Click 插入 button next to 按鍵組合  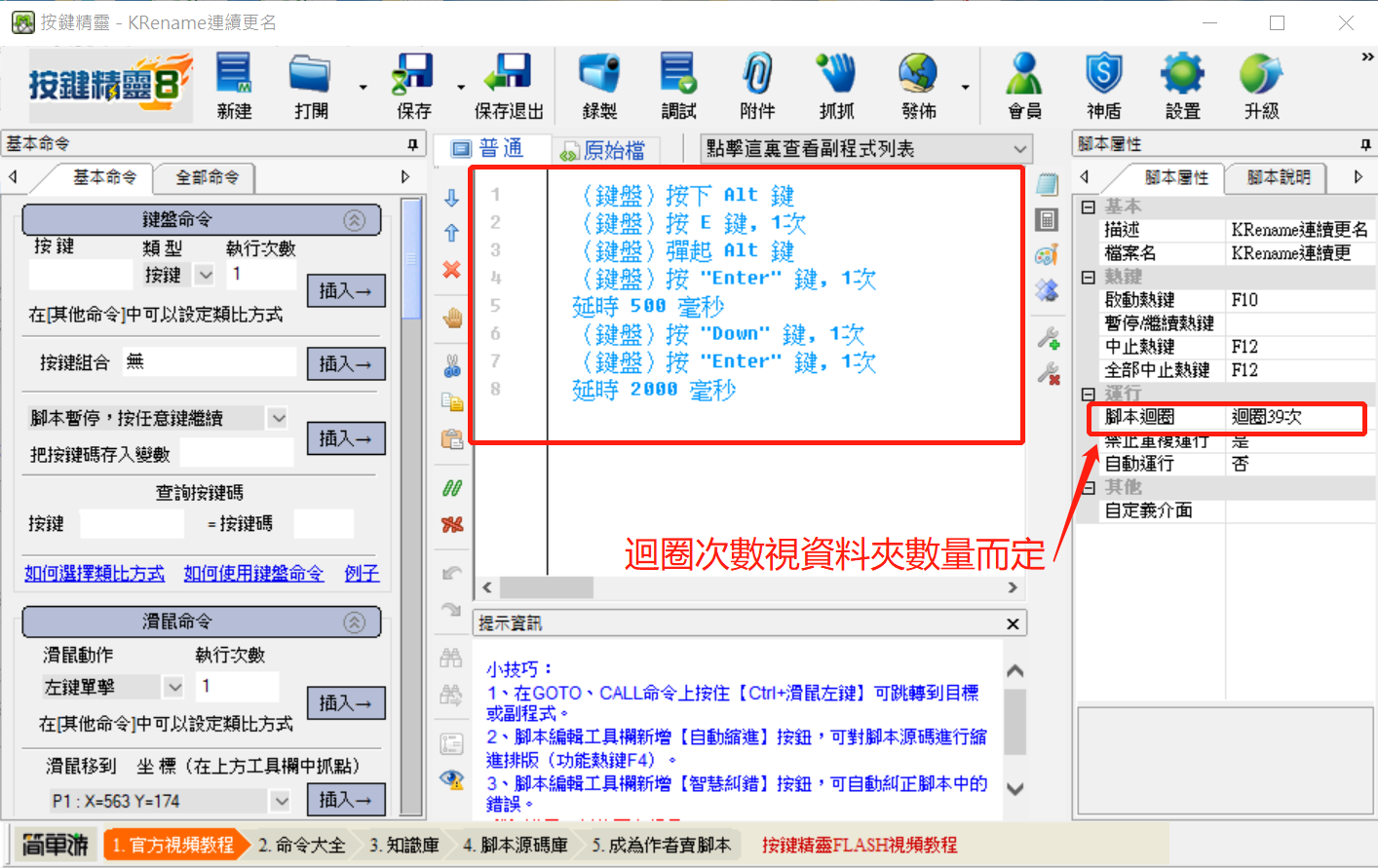tap(346, 363)
